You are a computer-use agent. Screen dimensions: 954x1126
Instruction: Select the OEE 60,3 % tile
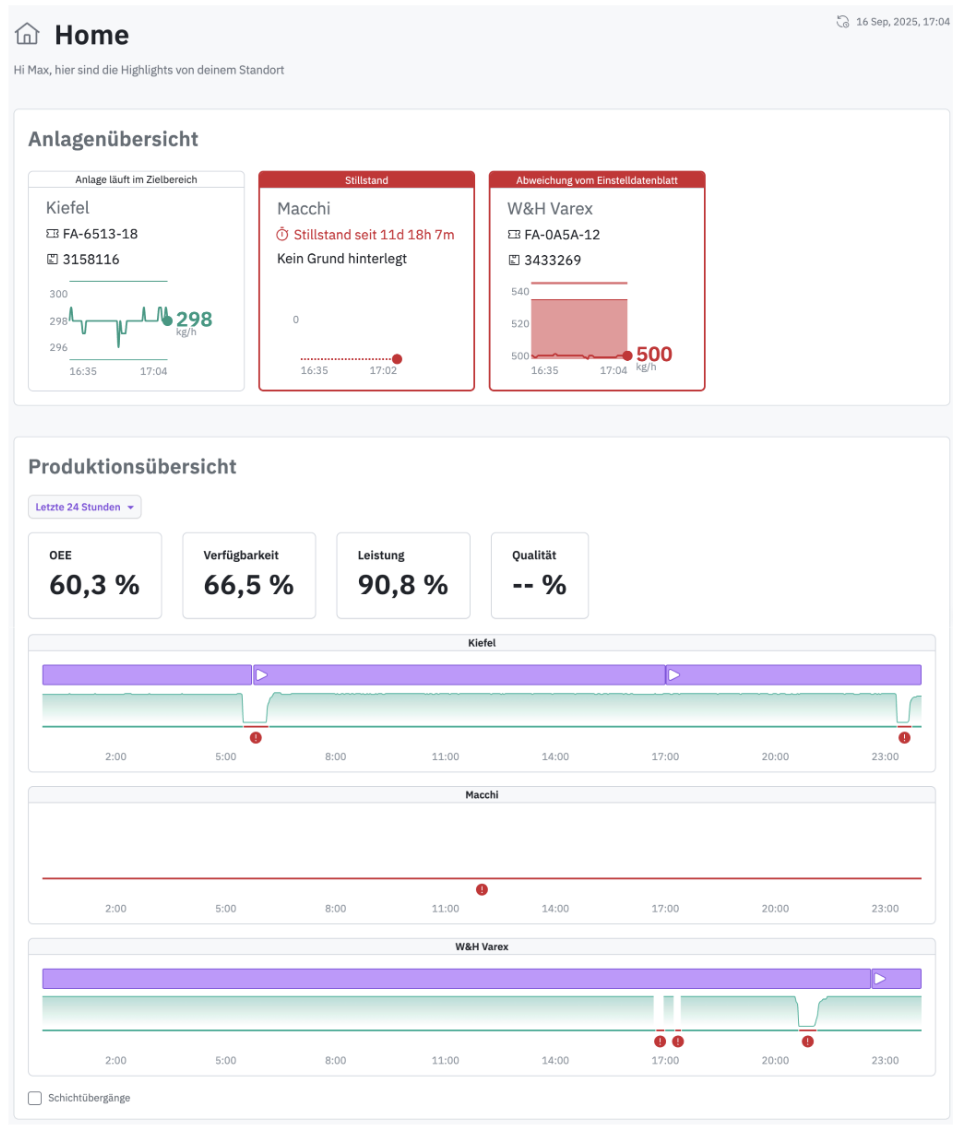pyautogui.click(x=94, y=575)
